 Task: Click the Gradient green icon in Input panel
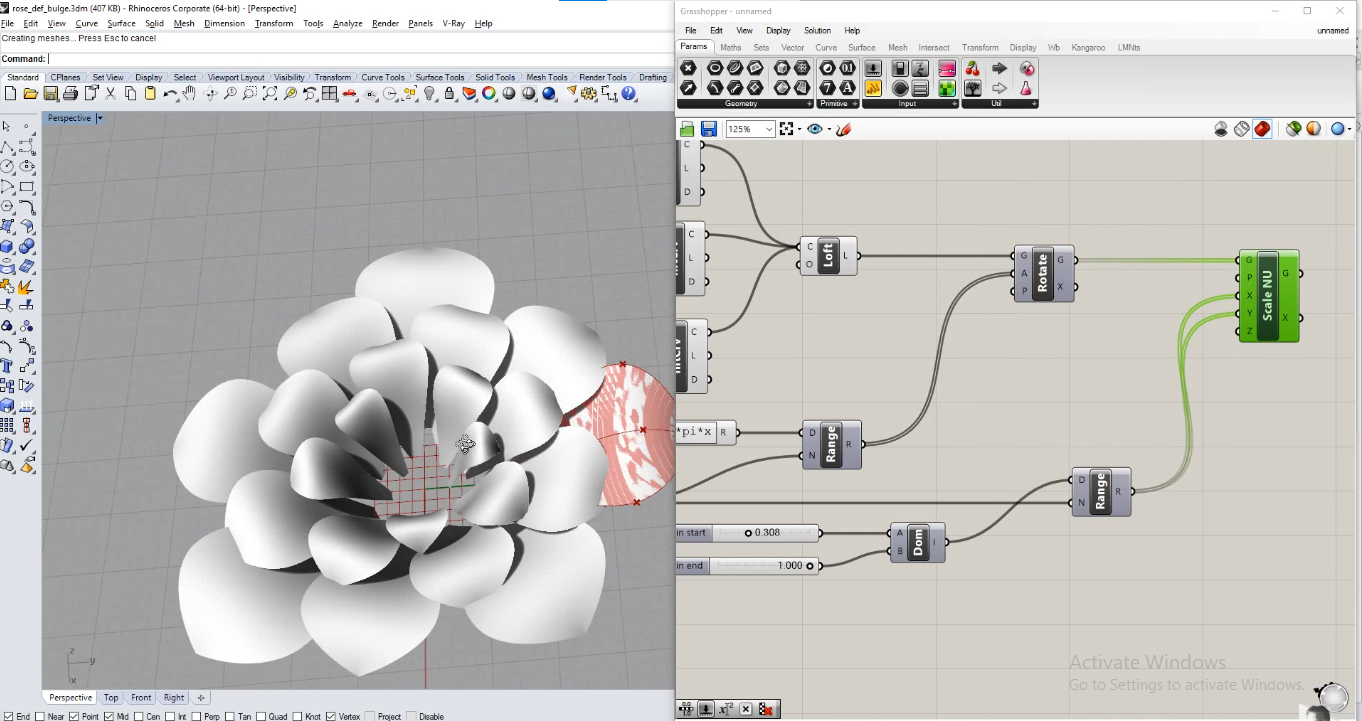(x=946, y=88)
